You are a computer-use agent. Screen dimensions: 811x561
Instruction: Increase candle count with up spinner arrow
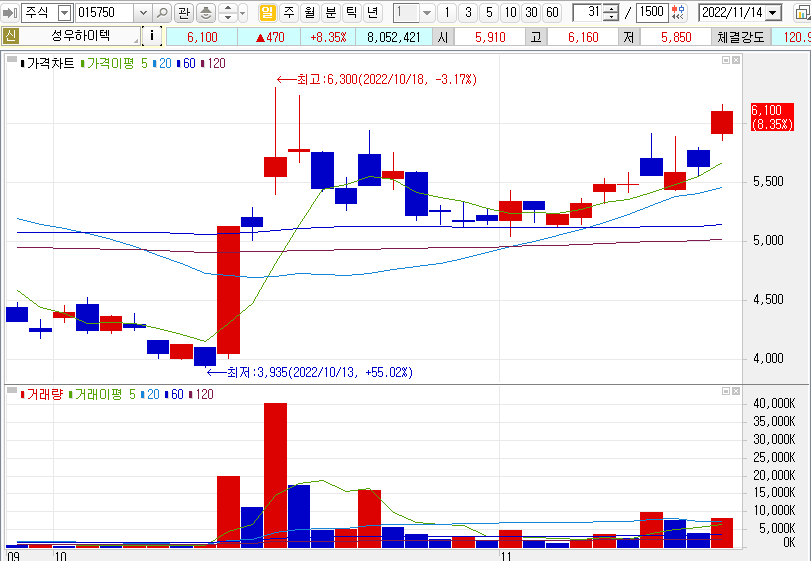click(x=611, y=8)
